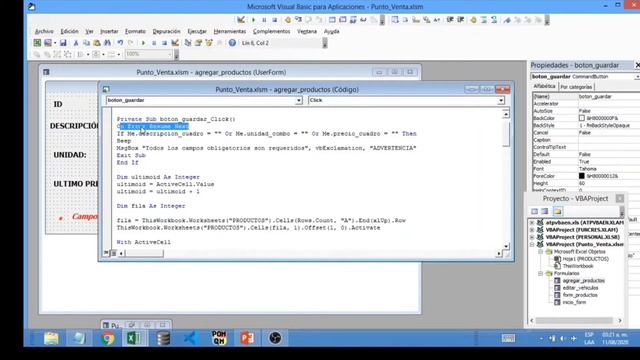Click the Design Mode icon in Debug toolbar
640x360 pixels.
point(241,20)
